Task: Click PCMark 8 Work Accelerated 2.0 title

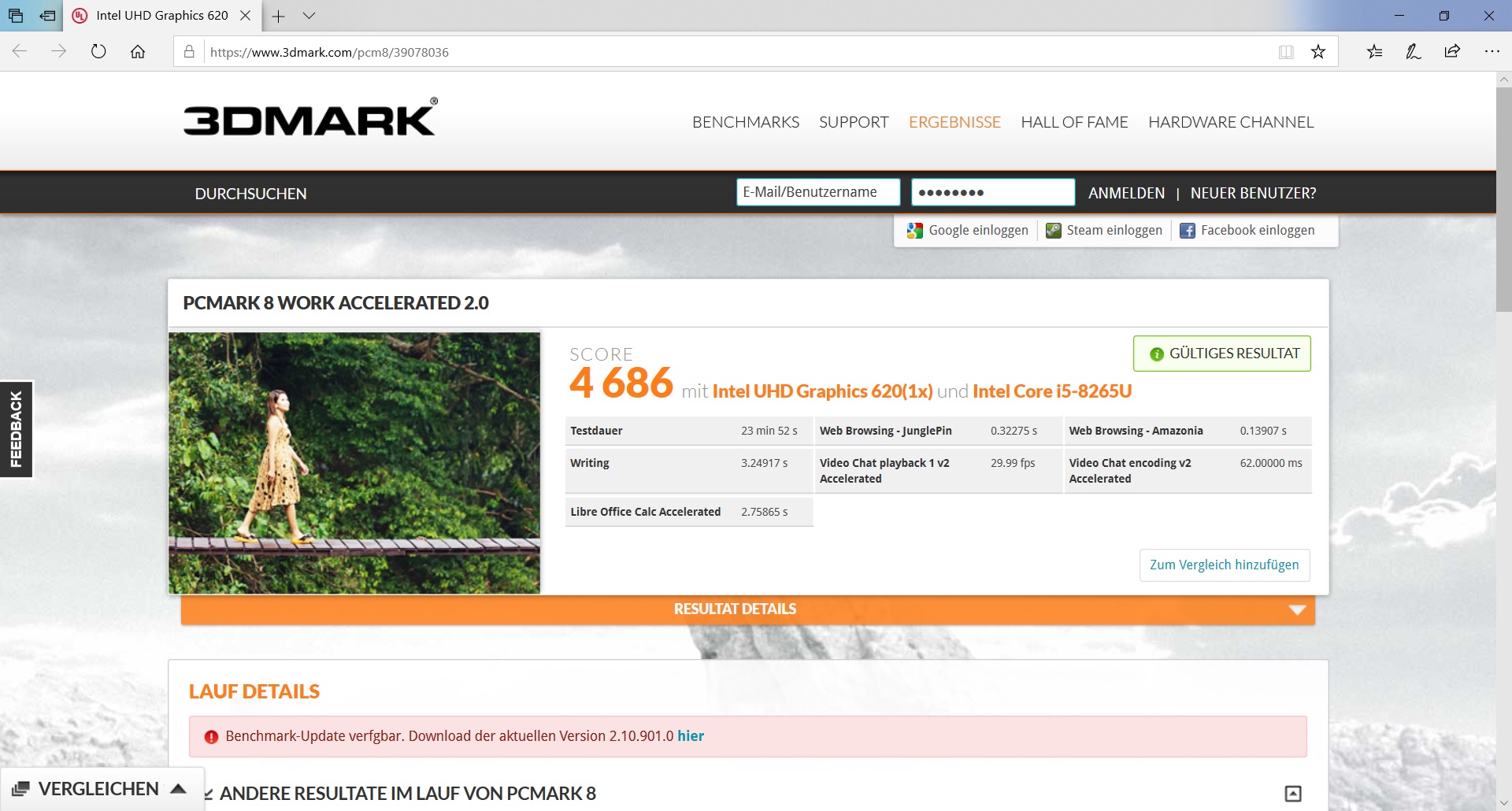Action: pos(335,303)
